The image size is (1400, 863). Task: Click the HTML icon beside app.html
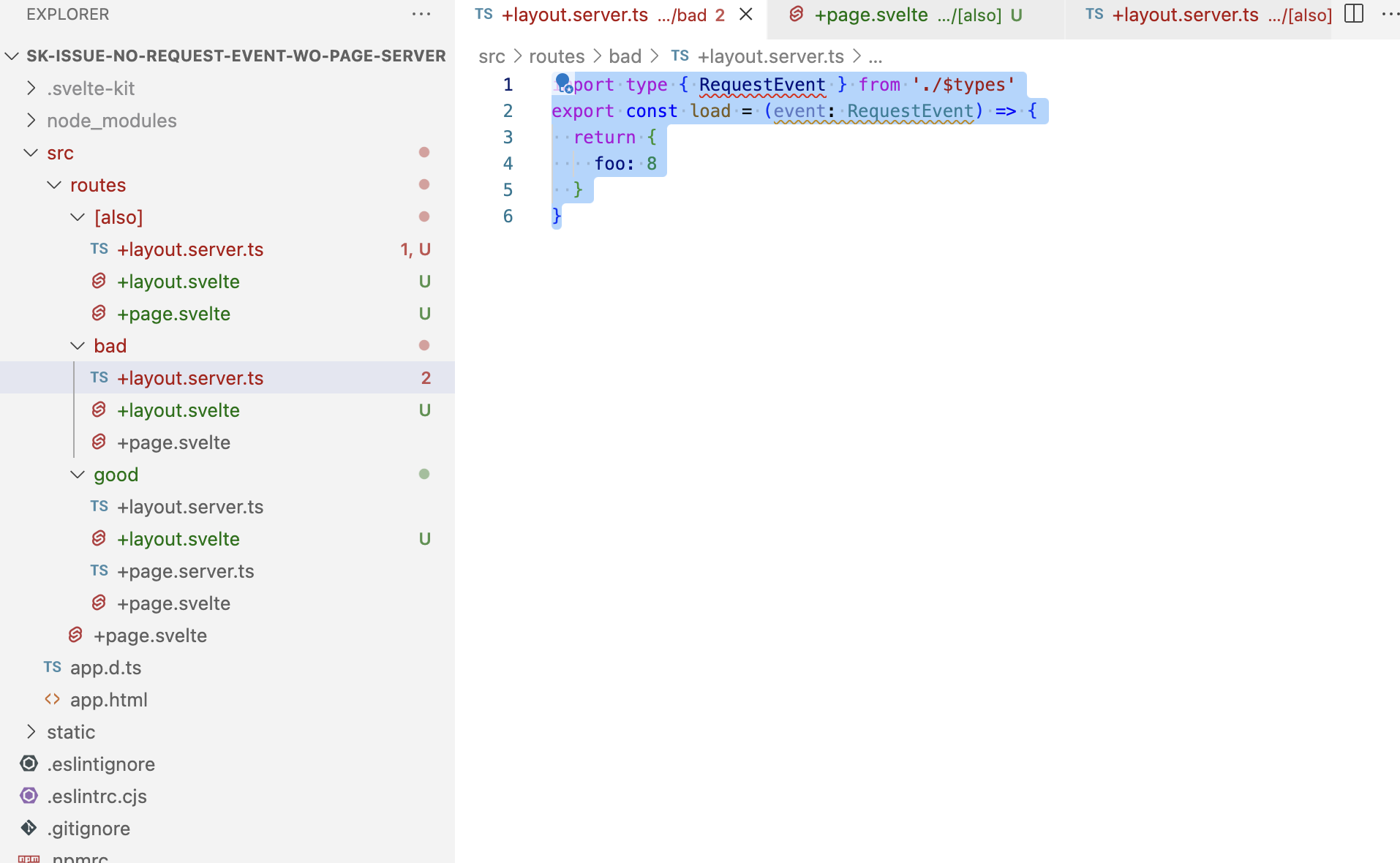(x=51, y=698)
